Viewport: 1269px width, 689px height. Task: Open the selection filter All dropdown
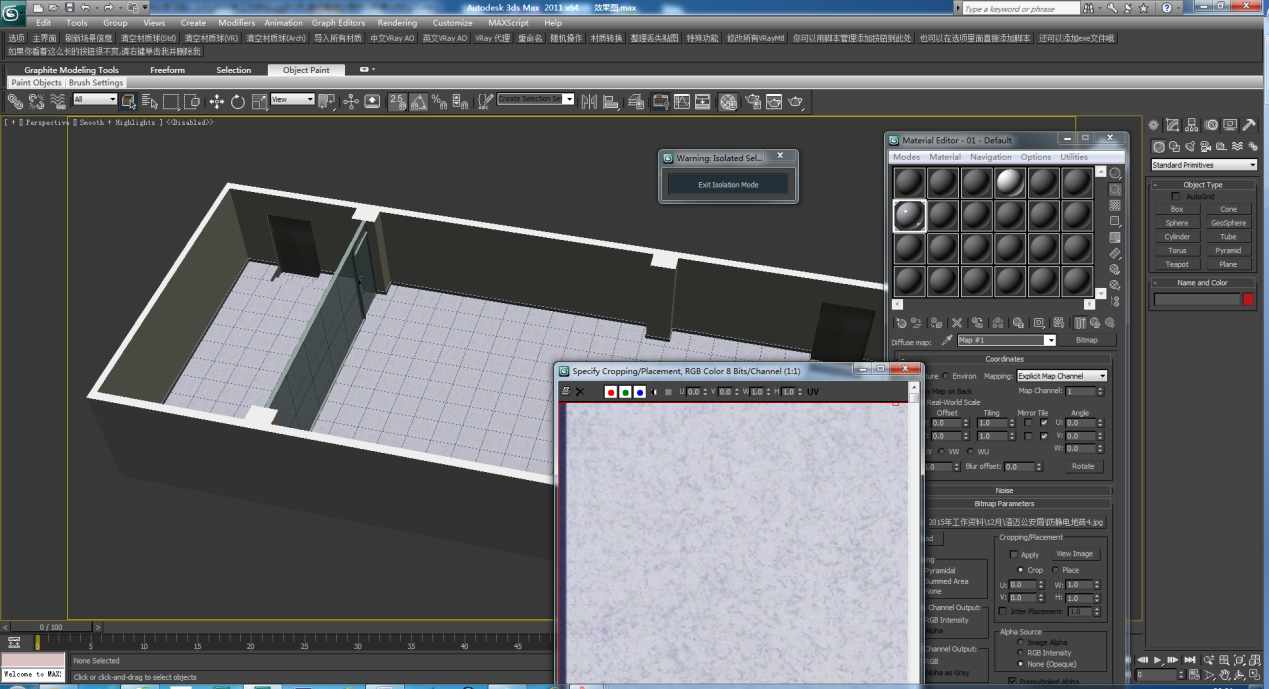[95, 99]
